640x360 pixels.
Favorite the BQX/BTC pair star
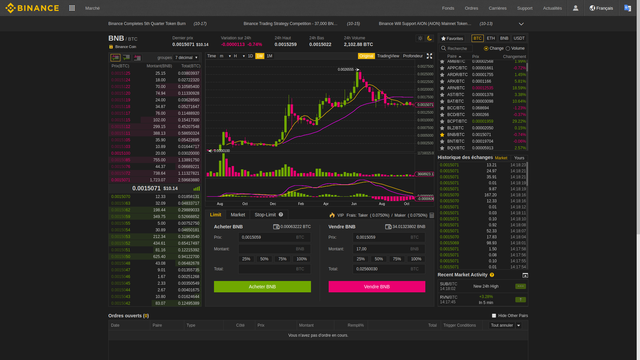click(x=442, y=148)
